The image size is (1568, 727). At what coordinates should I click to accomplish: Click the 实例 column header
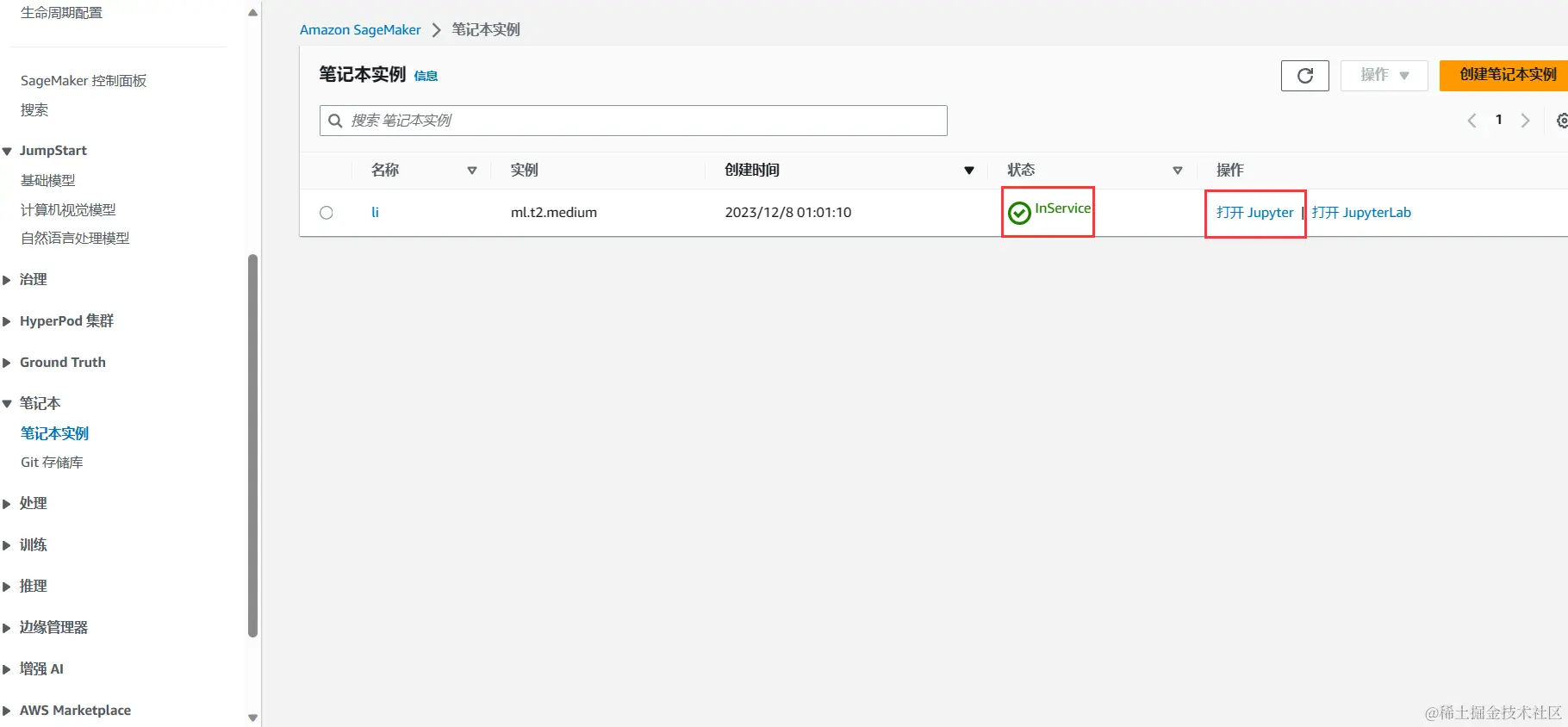(x=525, y=171)
